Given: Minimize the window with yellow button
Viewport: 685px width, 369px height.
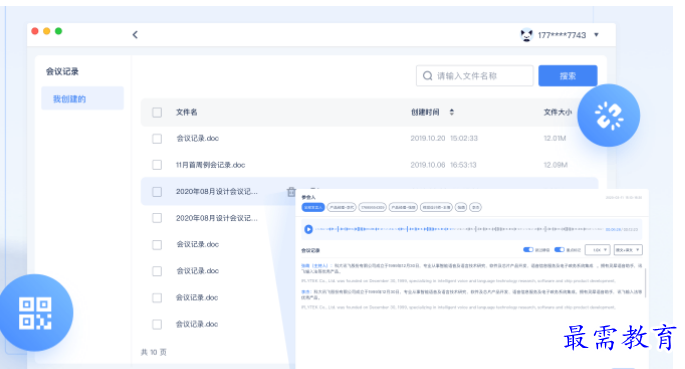Looking at the screenshot, I should tap(47, 31).
